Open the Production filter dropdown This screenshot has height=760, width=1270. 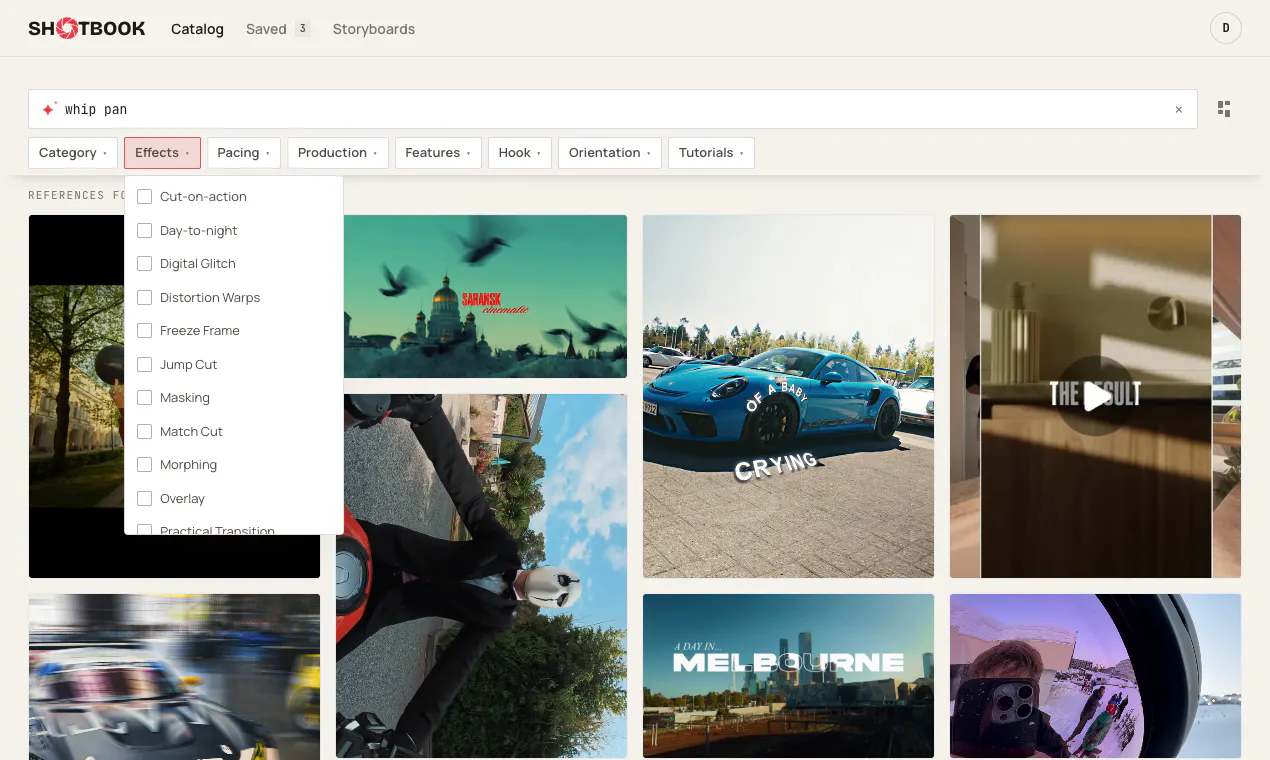tap(338, 153)
